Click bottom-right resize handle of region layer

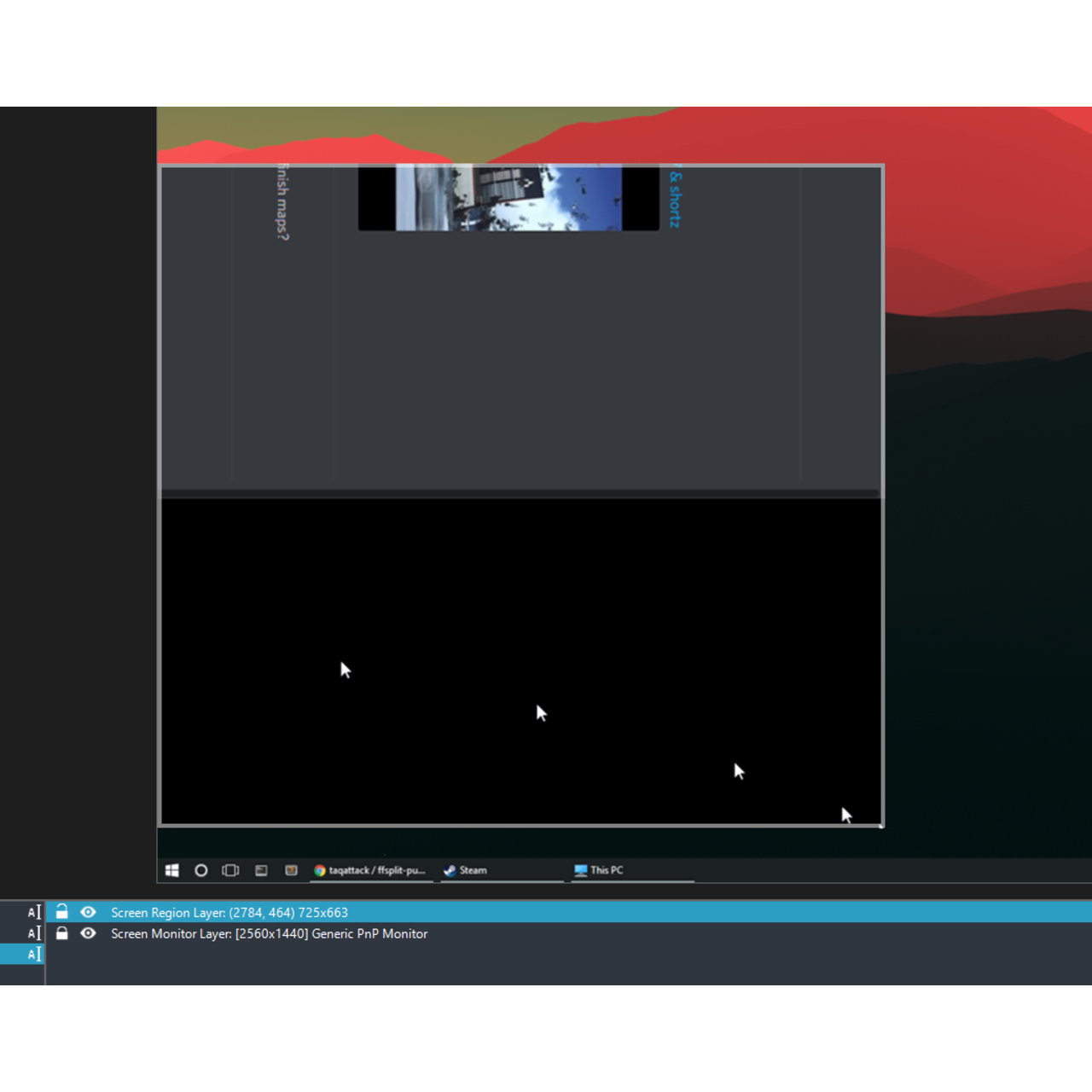tap(882, 826)
